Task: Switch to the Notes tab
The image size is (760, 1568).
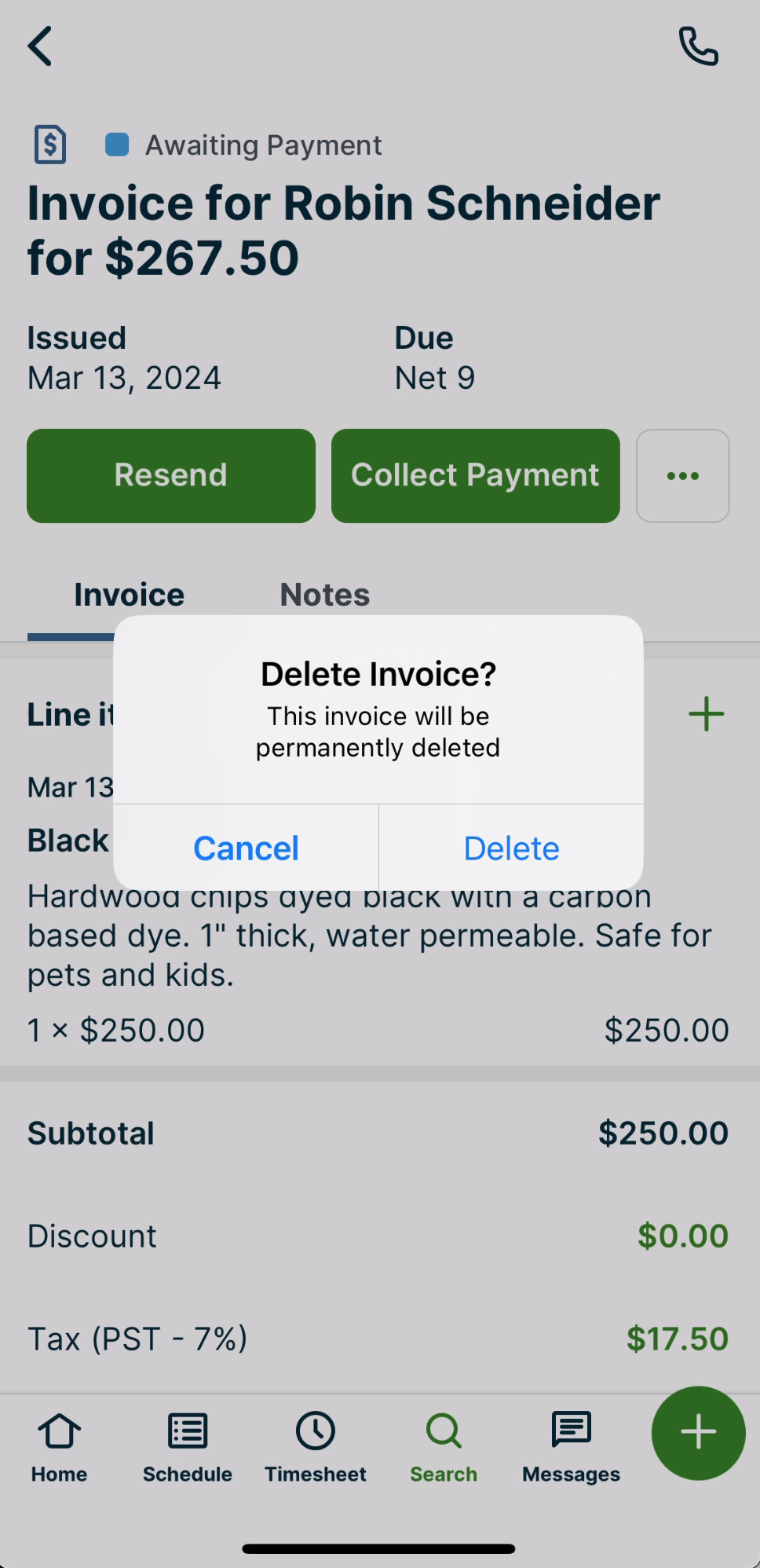Action: tap(325, 595)
